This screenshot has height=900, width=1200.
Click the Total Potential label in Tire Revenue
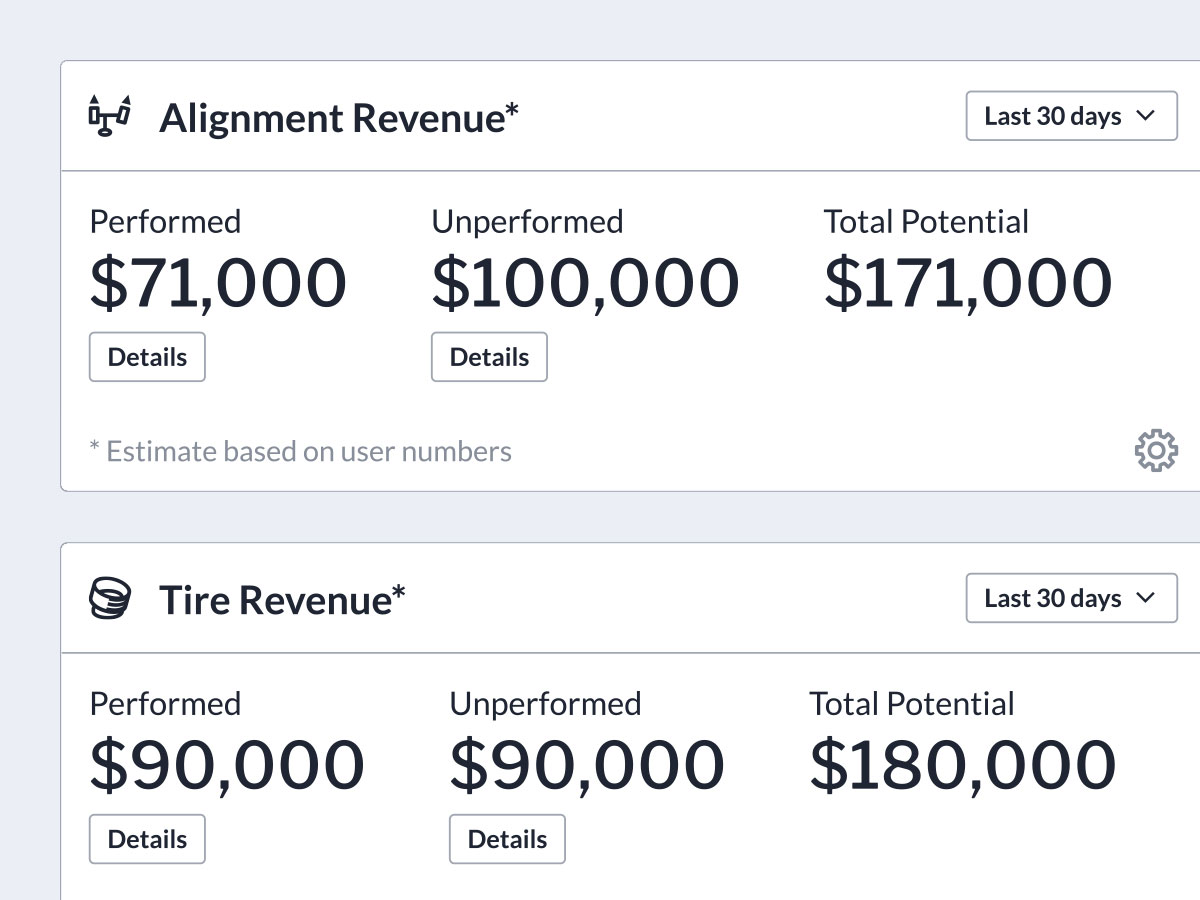point(911,704)
